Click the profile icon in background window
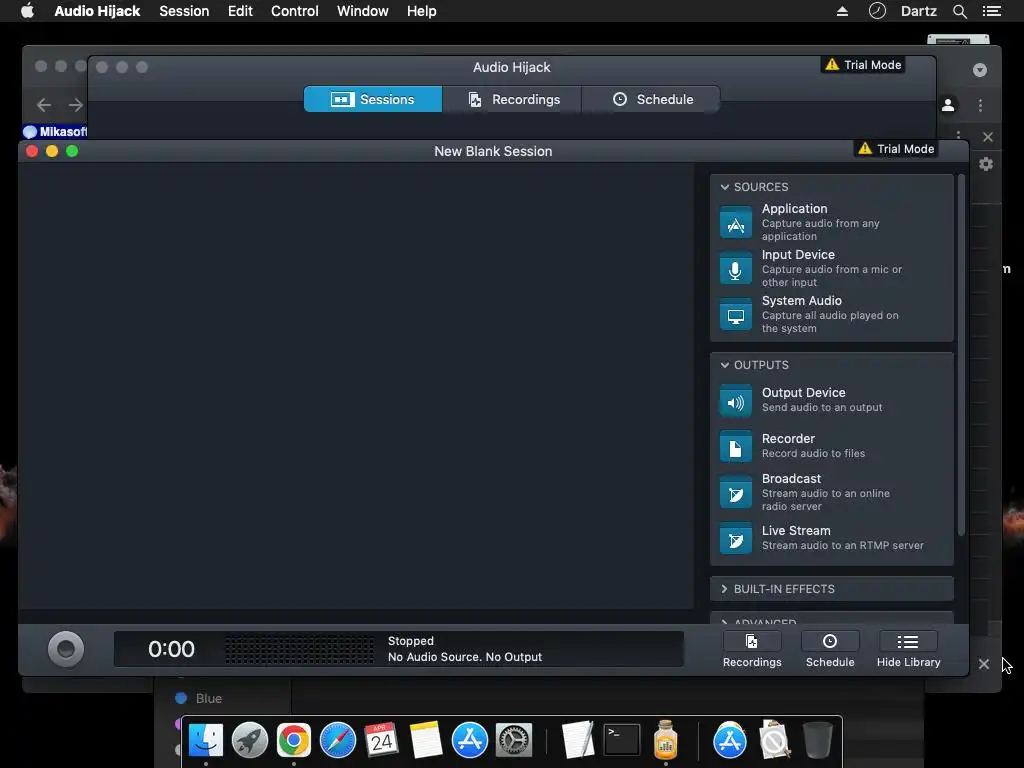 pos(948,105)
